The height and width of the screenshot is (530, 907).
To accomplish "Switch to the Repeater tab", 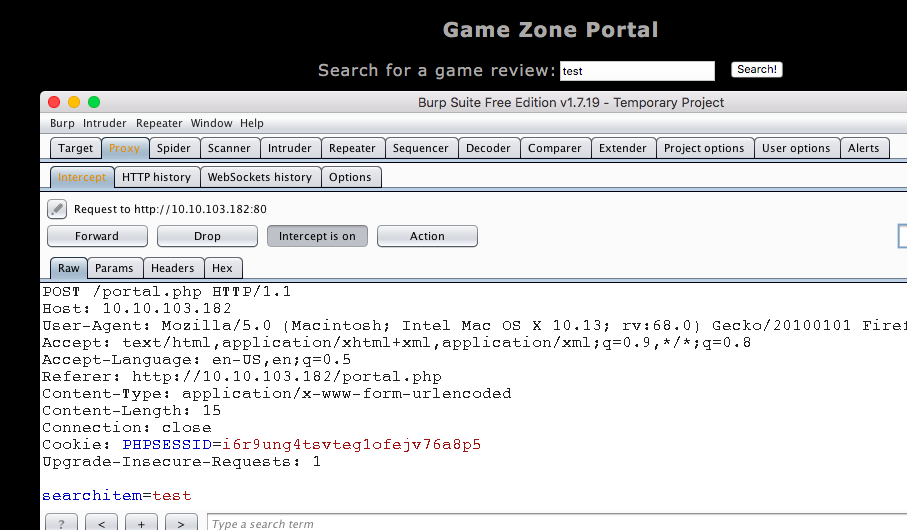I will 352,148.
